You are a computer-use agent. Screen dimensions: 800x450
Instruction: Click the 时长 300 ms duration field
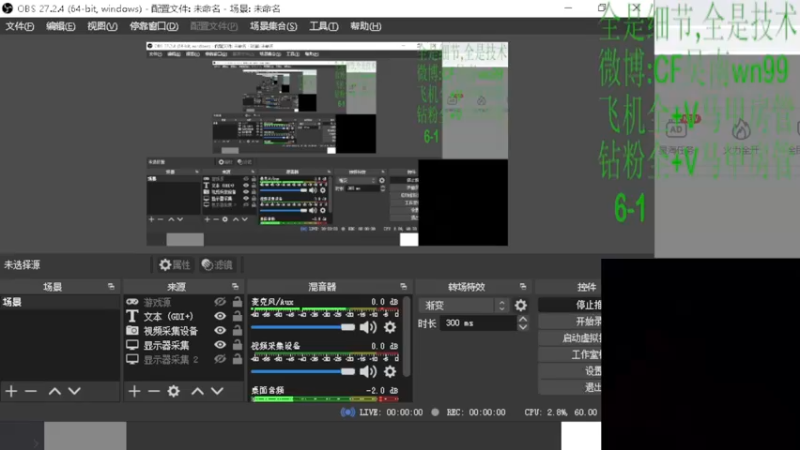coord(478,323)
